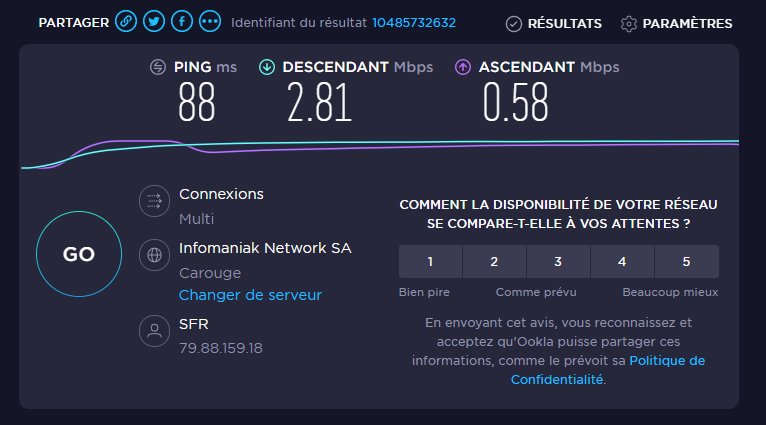
Task: Select rating 5 Beaucoup mieux
Action: (x=686, y=262)
